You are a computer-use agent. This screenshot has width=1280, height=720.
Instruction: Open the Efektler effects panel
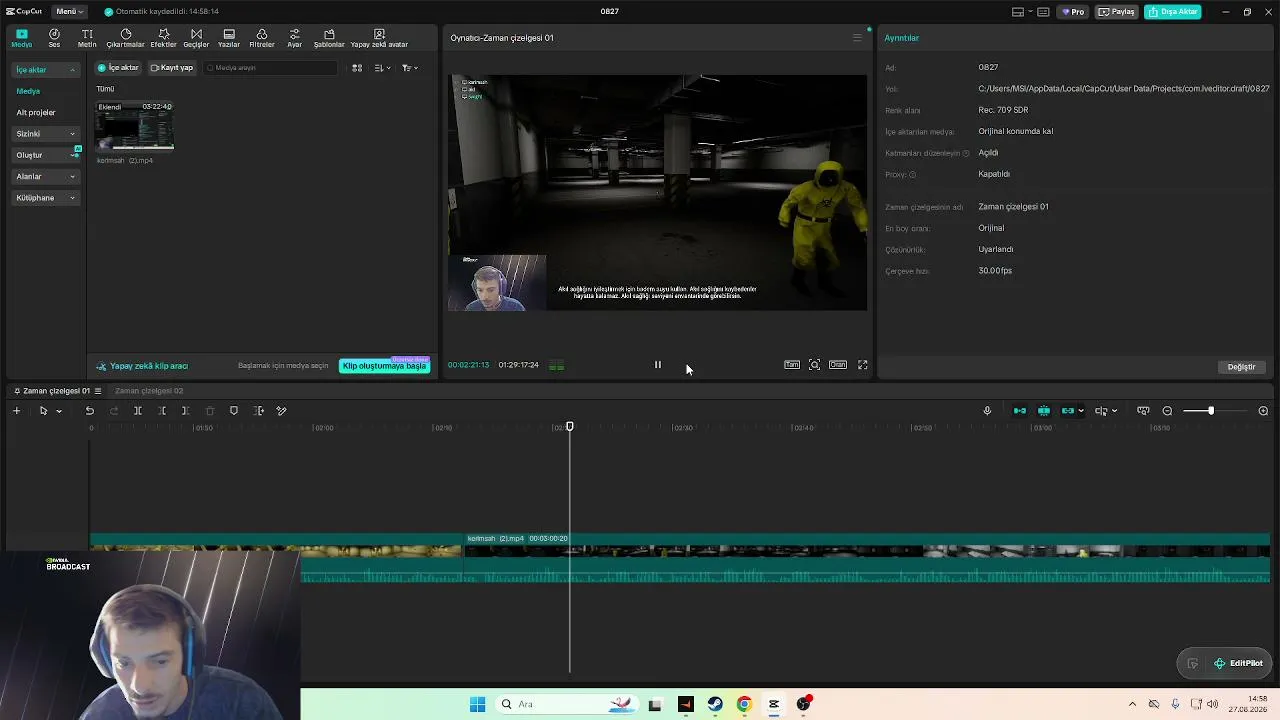coord(163,38)
